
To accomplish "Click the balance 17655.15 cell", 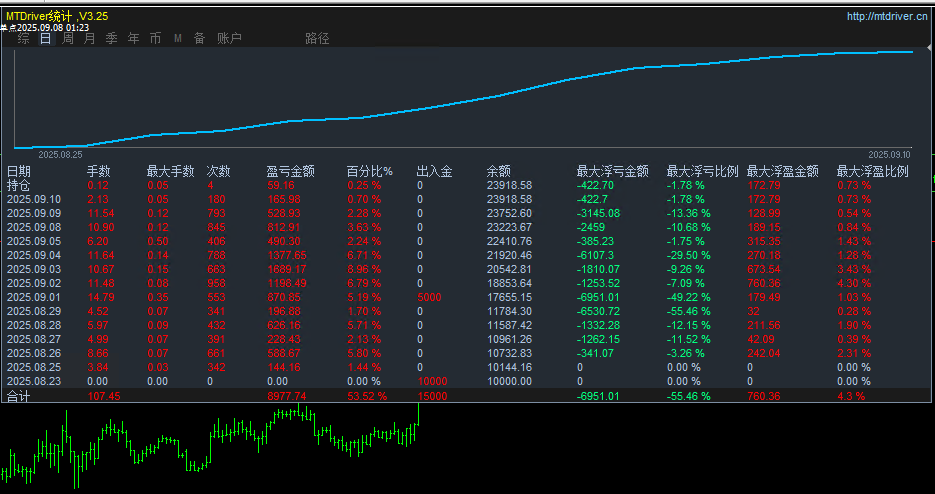I will [x=509, y=297].
